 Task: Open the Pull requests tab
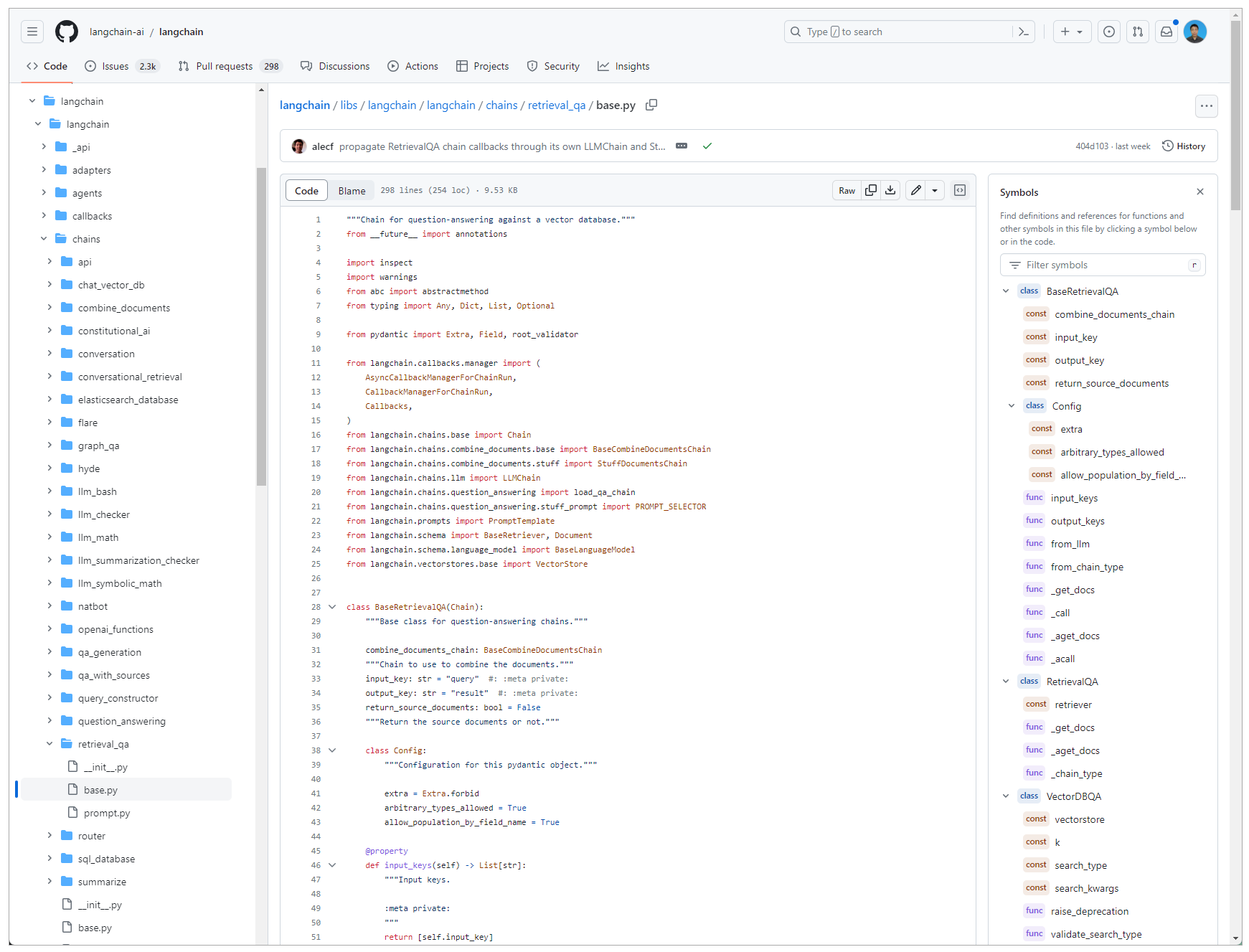coord(224,66)
